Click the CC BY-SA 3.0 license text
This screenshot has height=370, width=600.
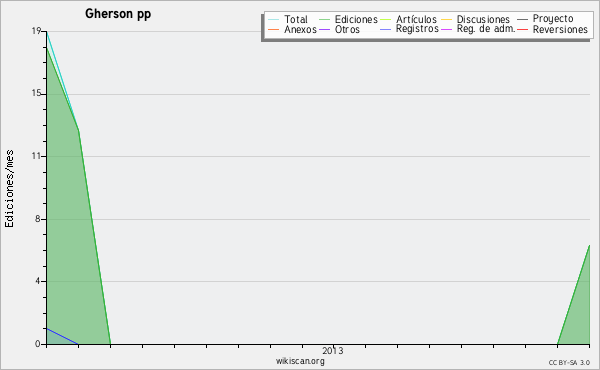pyautogui.click(x=569, y=363)
